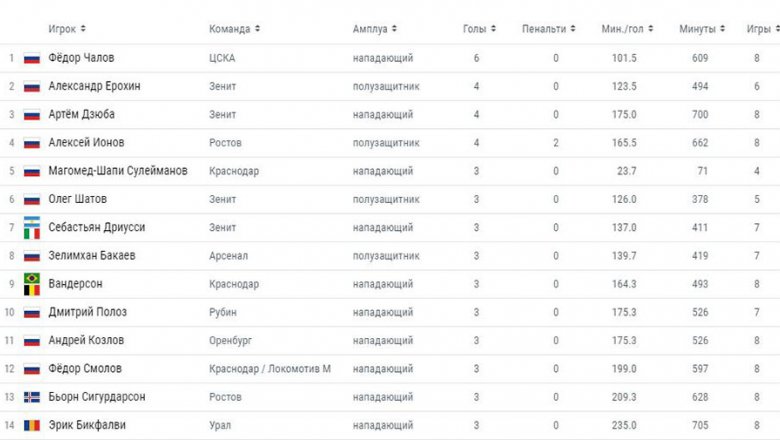Open team Краснодар / Локомотив М
Viewport: 780px width, 440px height.
click(270, 369)
